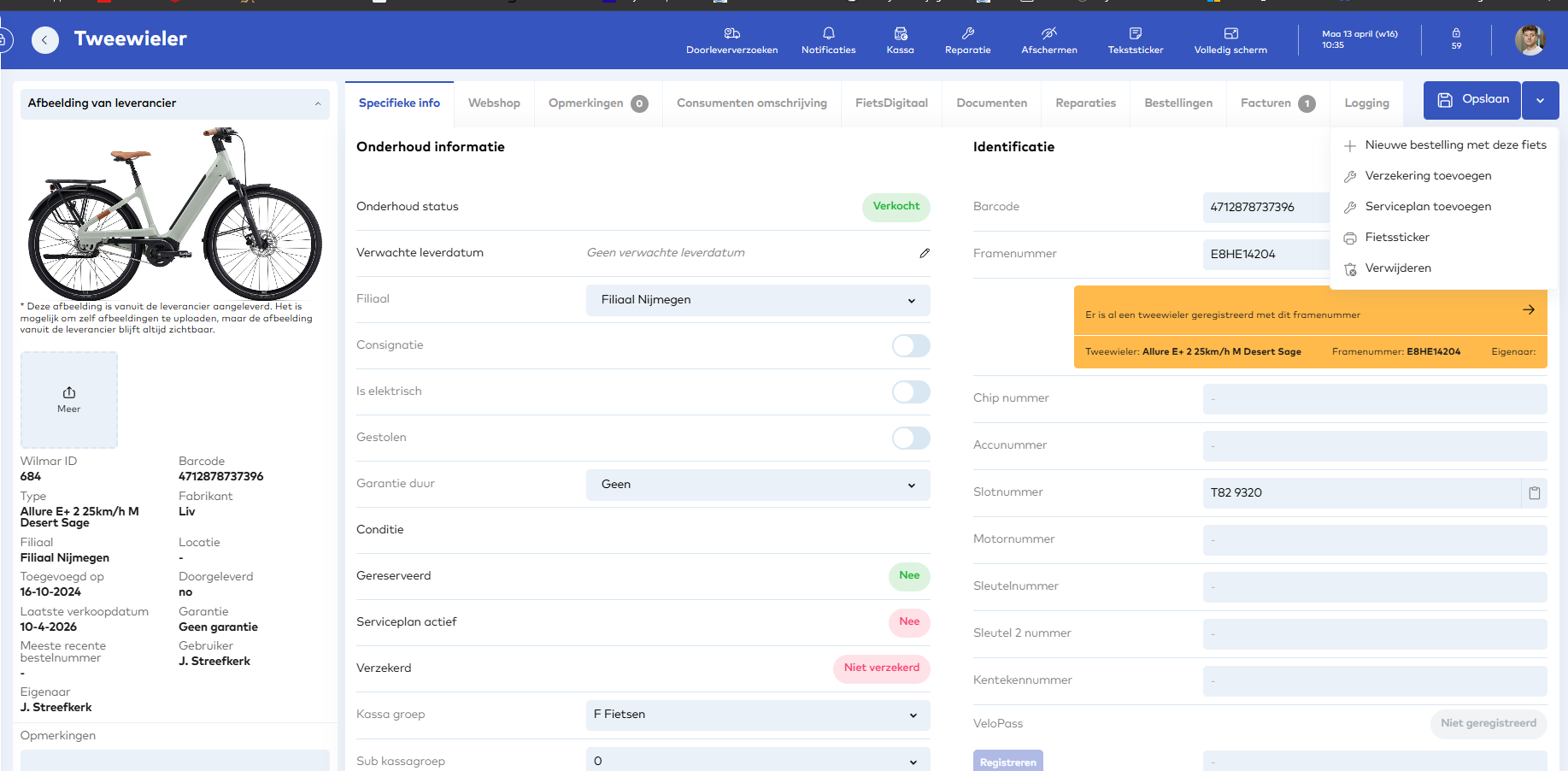Click the Reparatie wrench icon
Screen dimensions: 1568x771
(967, 39)
